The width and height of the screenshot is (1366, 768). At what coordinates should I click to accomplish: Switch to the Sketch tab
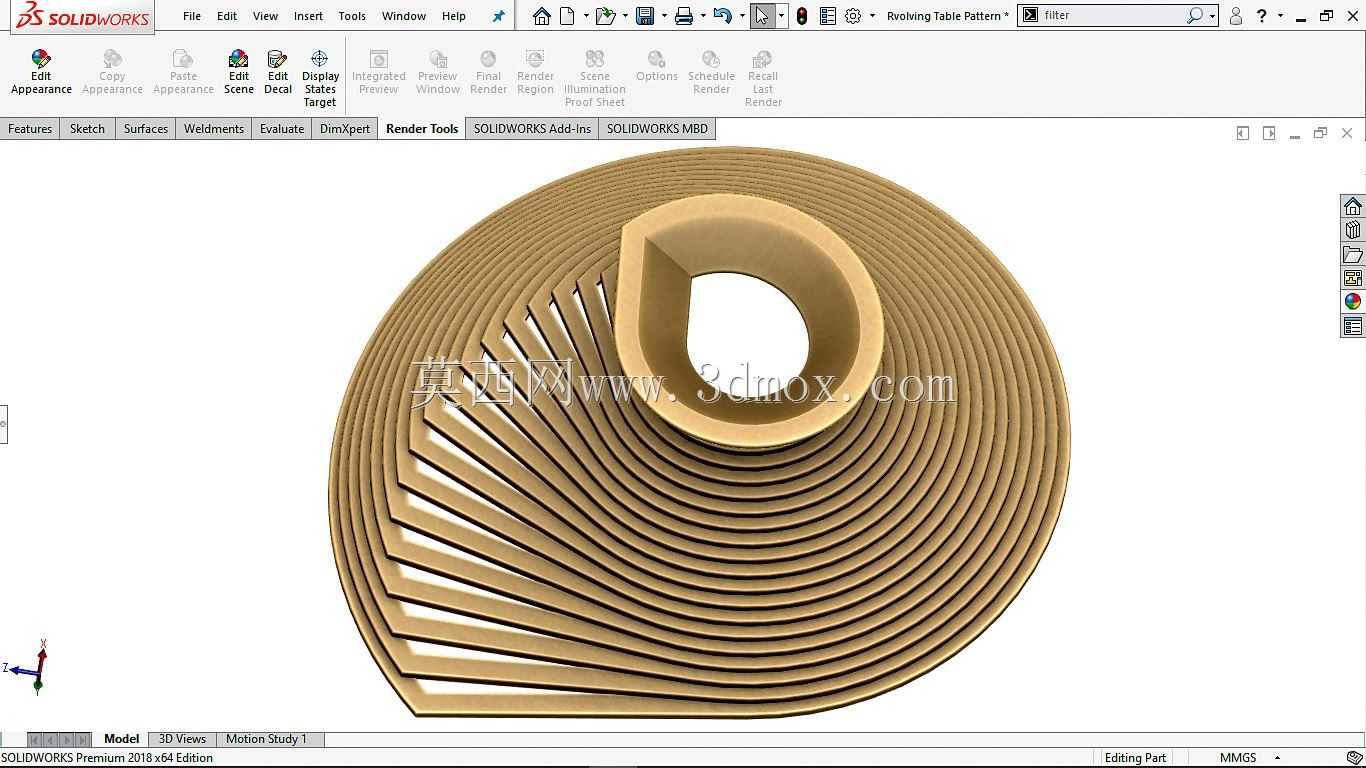87,129
